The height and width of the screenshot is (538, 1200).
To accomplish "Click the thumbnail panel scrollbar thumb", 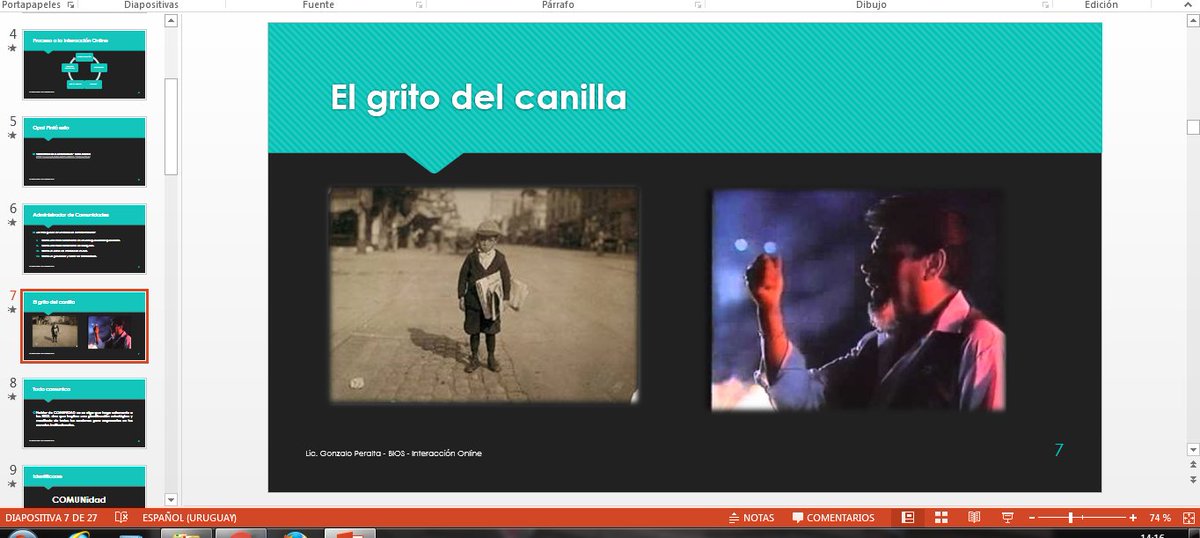I will coord(170,125).
